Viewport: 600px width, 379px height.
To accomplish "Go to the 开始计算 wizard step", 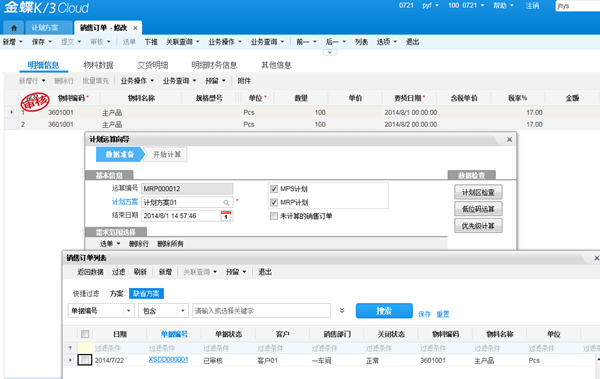I will (167, 154).
